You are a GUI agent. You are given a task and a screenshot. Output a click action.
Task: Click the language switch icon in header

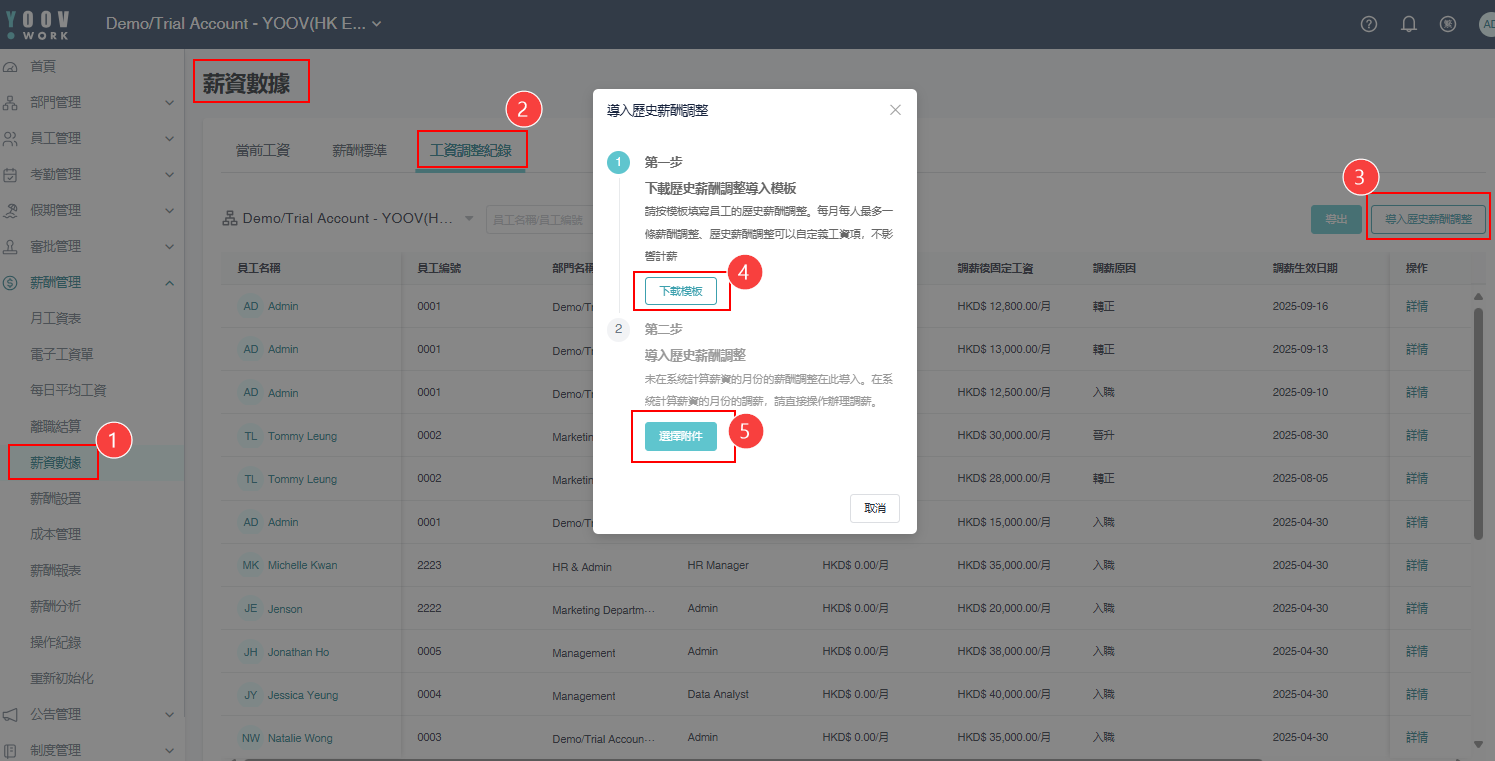pyautogui.click(x=1447, y=24)
